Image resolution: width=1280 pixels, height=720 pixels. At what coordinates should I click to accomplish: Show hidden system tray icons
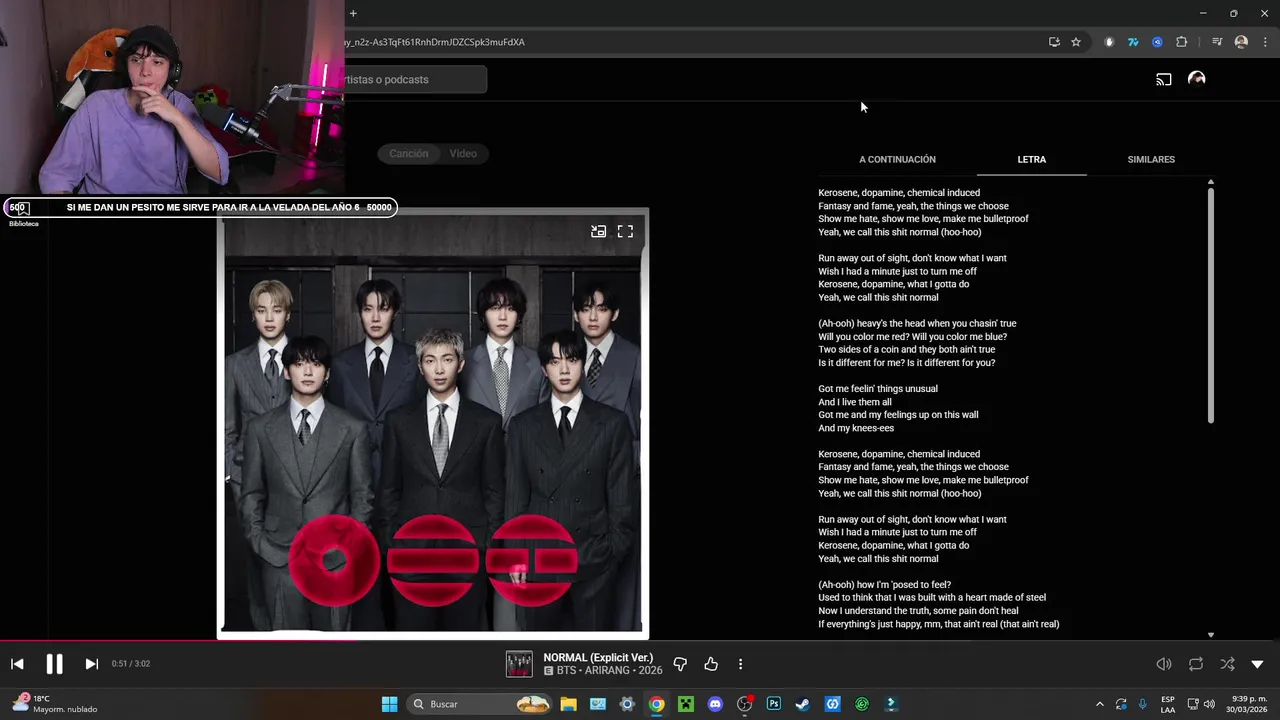[x=1100, y=704]
